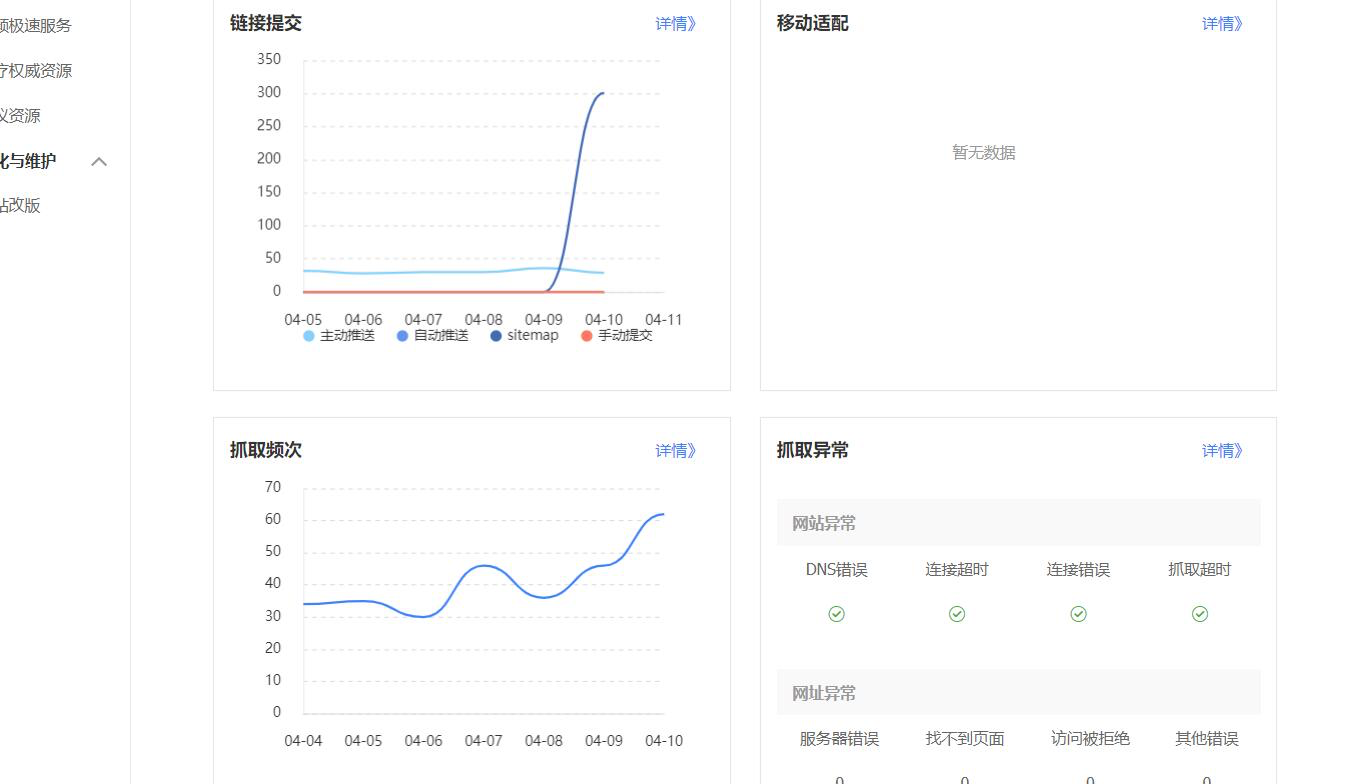
Task: Click the green check under 连接超时
Action: pyautogui.click(x=957, y=614)
